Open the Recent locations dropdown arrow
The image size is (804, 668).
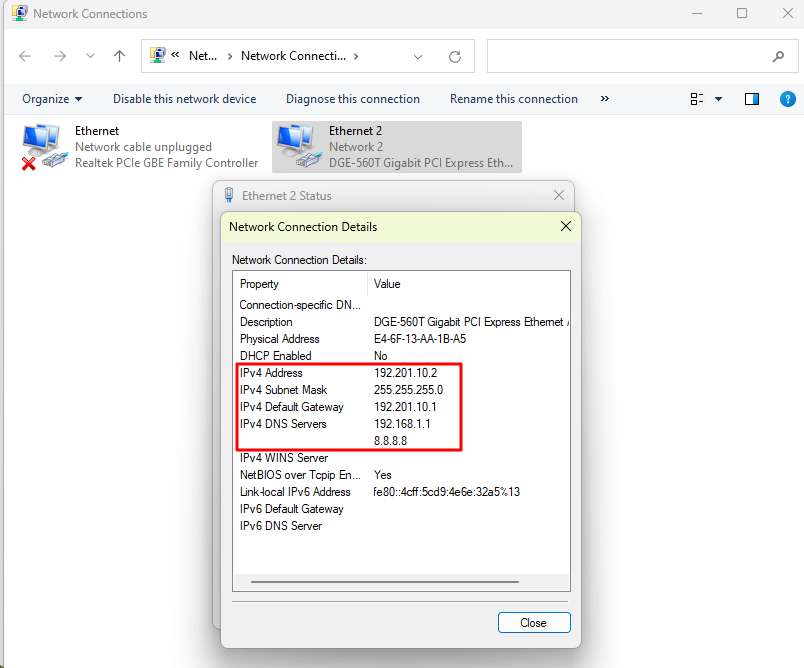[x=91, y=57]
